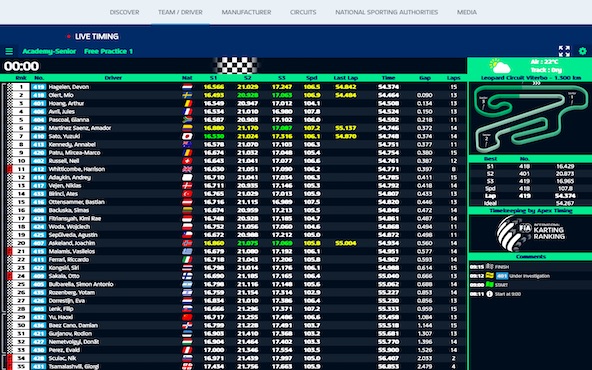Open the Free Practice 1 session selector
The width and height of the screenshot is (592, 370).
coord(108,51)
